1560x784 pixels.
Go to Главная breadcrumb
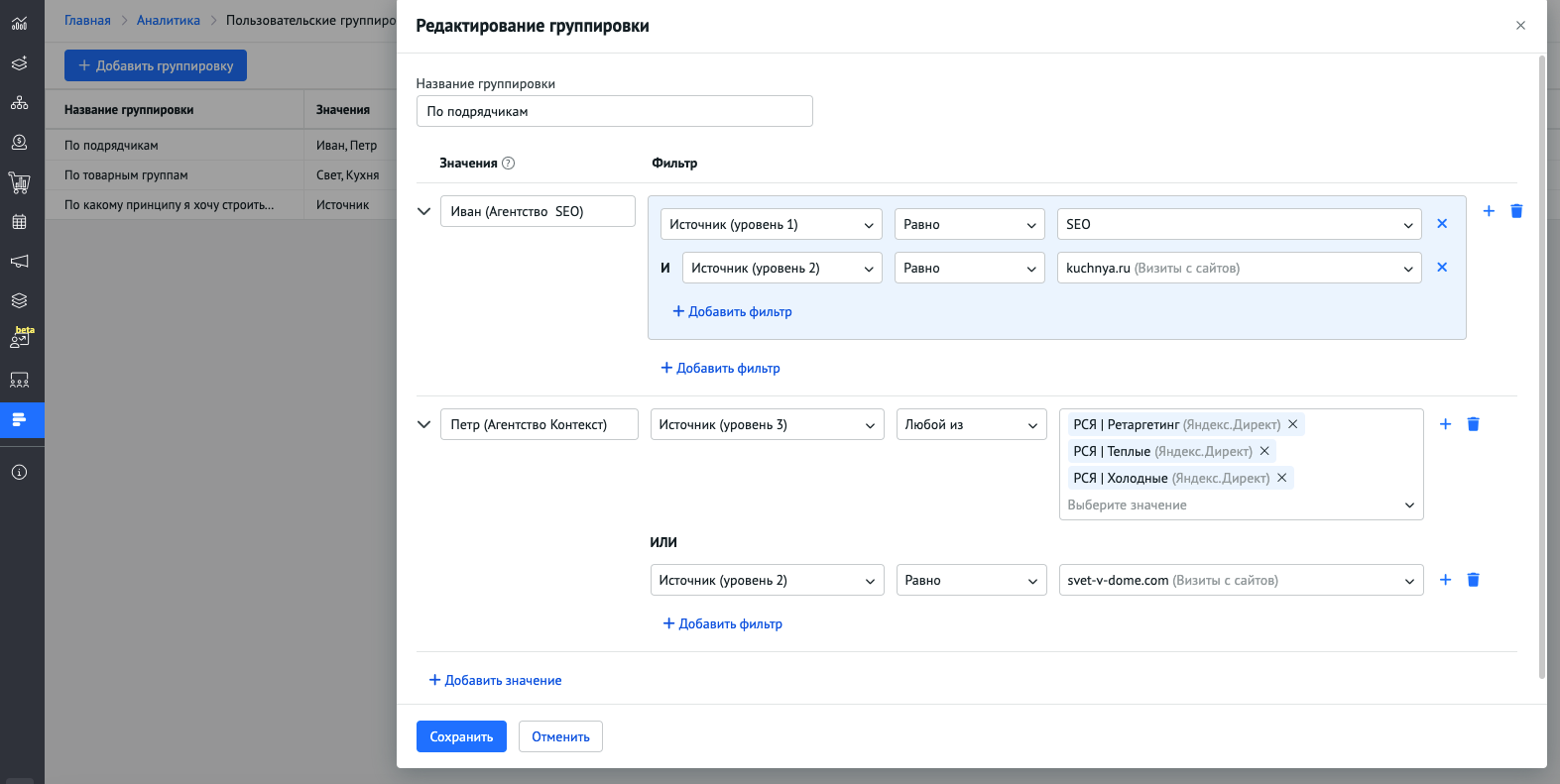pos(87,20)
